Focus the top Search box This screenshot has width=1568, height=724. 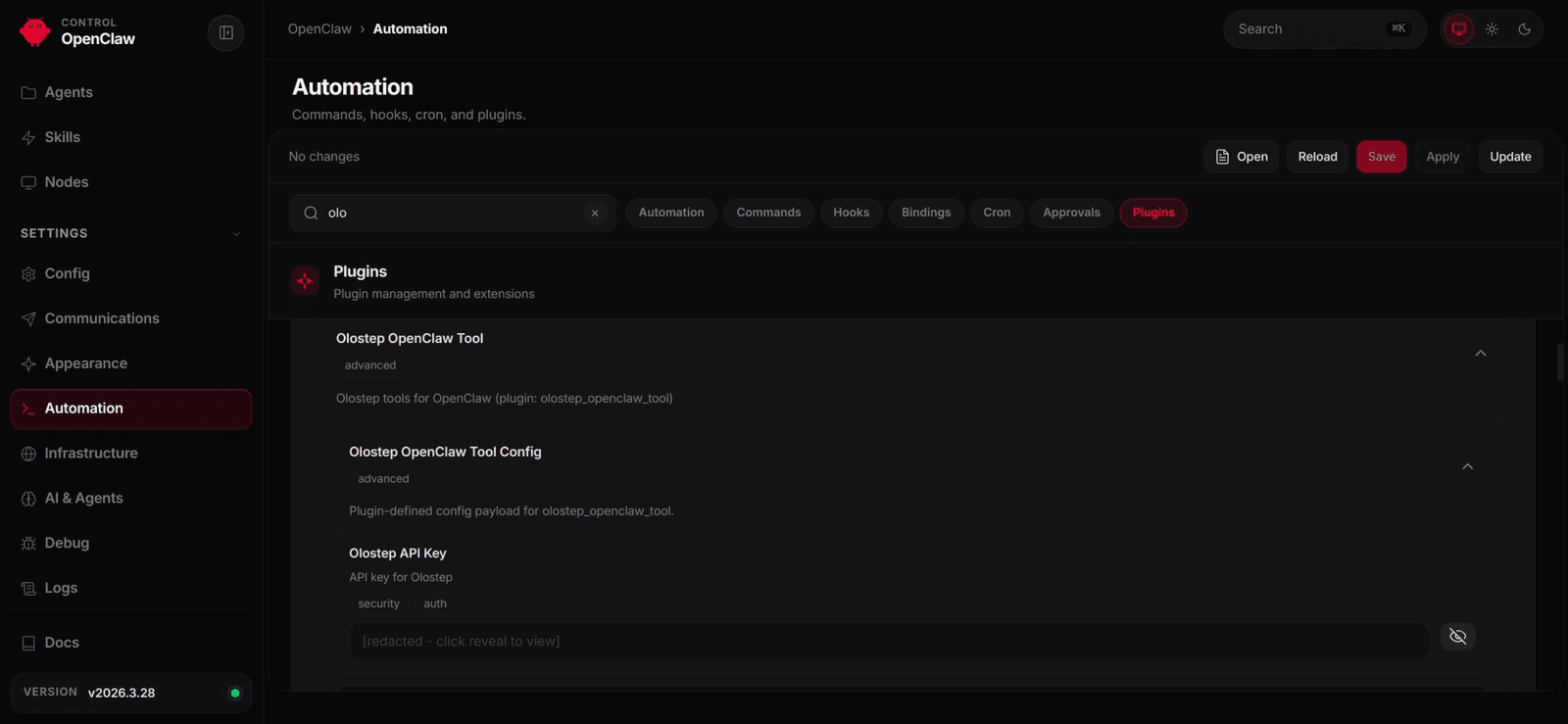point(1324,29)
